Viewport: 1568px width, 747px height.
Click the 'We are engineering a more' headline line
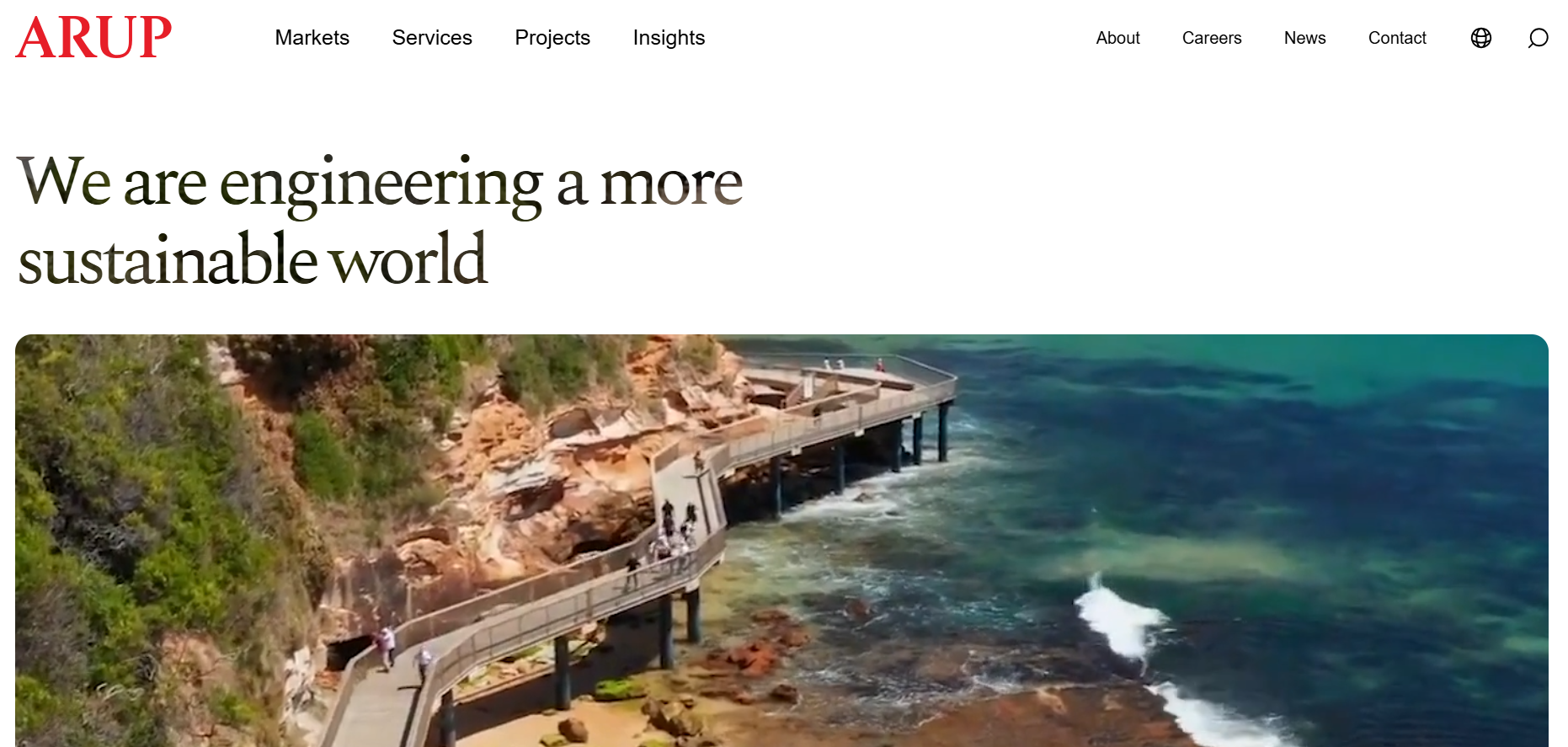coord(380,184)
